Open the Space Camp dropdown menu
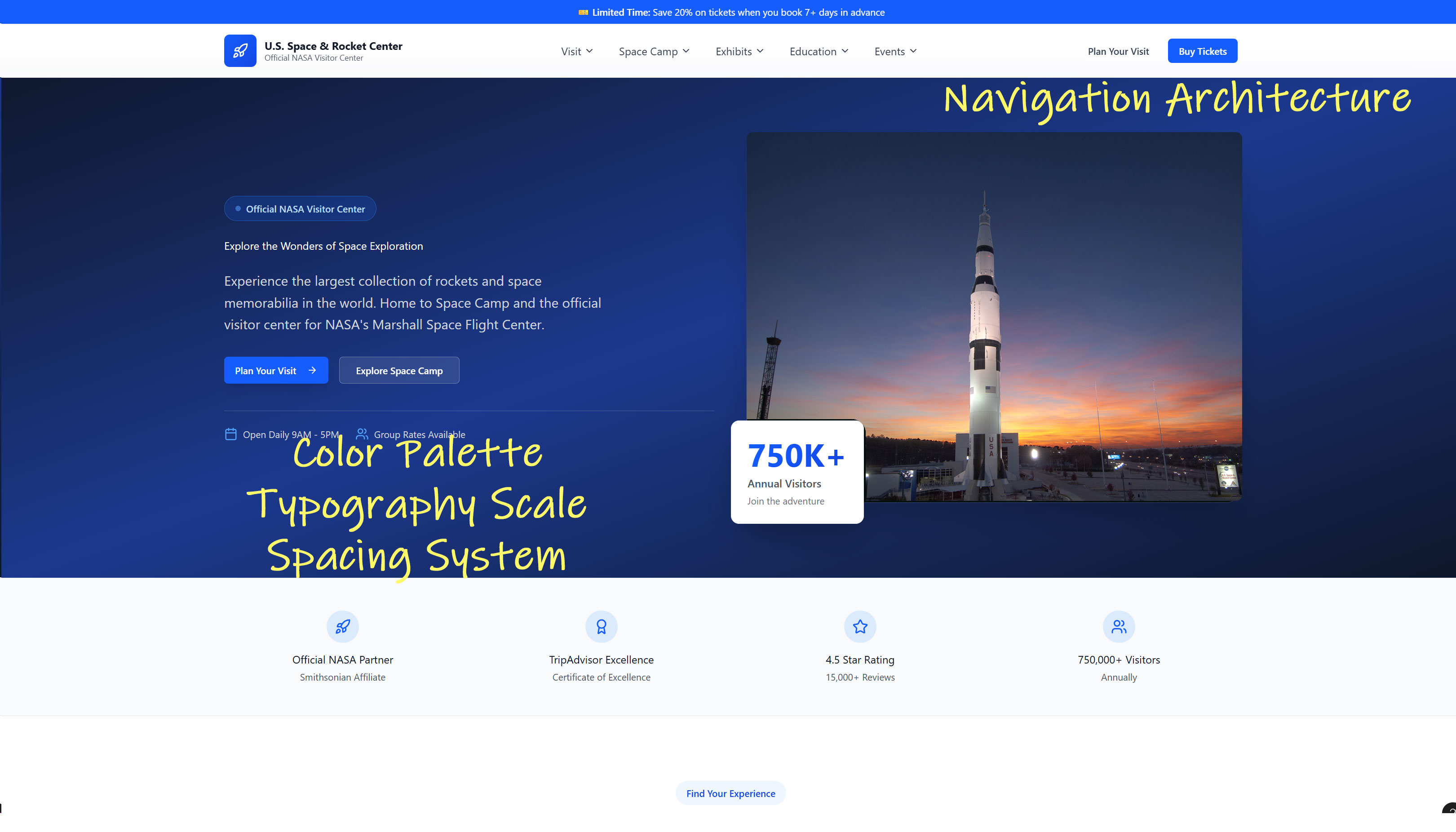This screenshot has width=1456, height=832. (654, 51)
